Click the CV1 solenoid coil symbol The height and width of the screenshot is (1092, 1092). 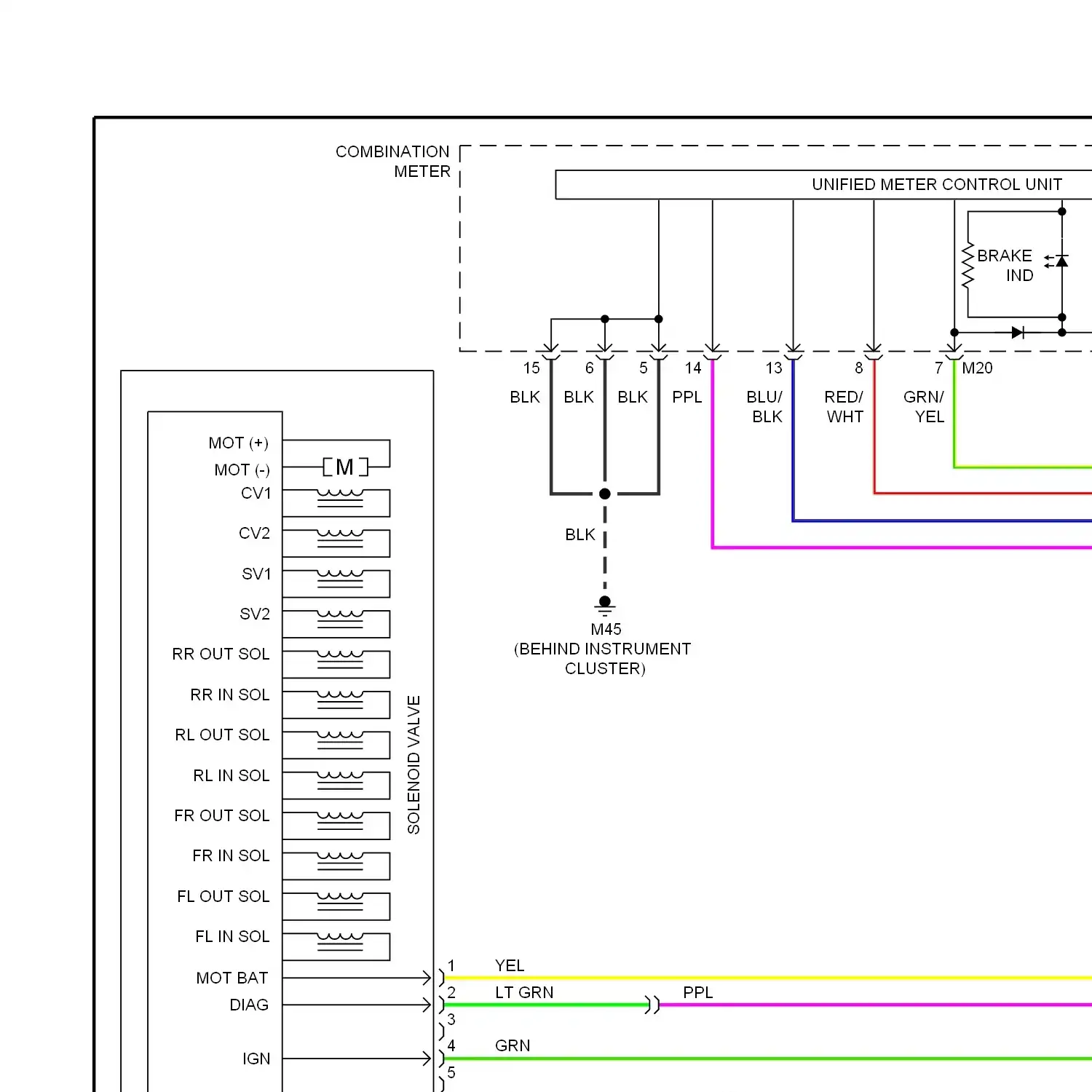click(x=340, y=497)
